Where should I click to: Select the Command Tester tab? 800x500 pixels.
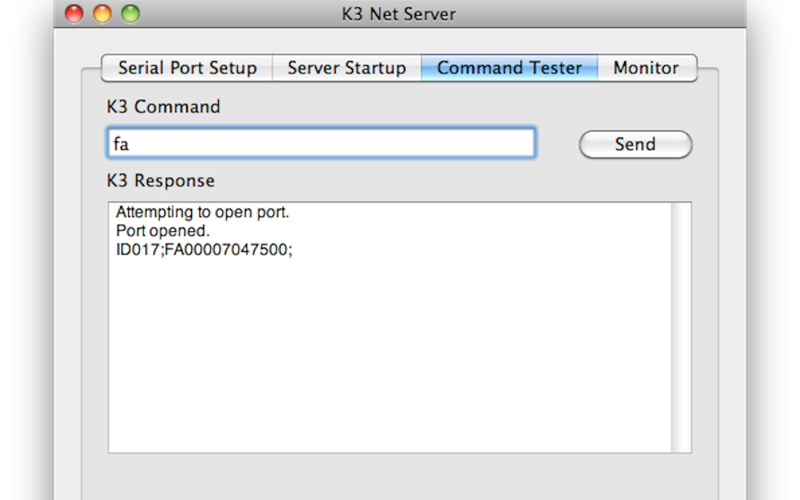pyautogui.click(x=509, y=68)
